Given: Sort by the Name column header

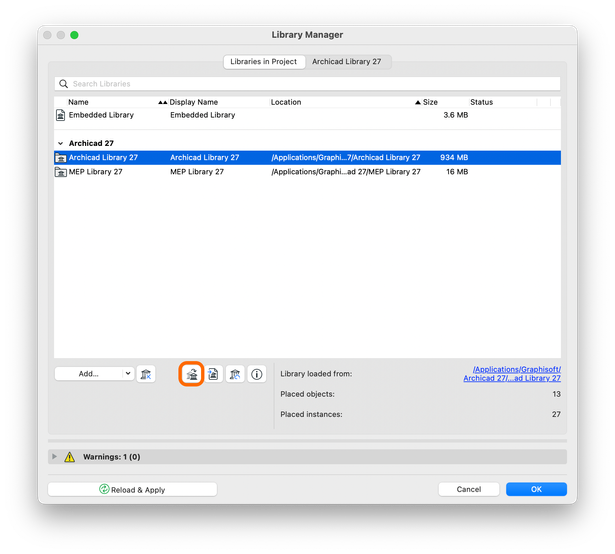Looking at the screenshot, I should pyautogui.click(x=78, y=102).
